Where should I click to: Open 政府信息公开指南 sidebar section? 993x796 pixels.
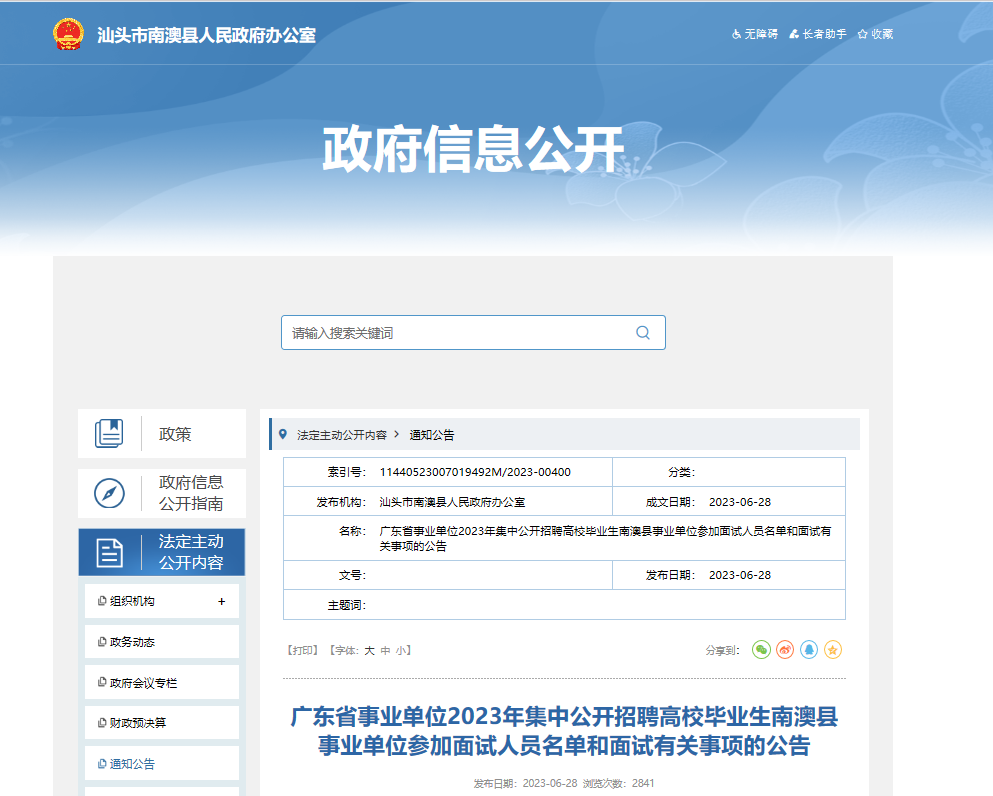pyautogui.click(x=162, y=493)
